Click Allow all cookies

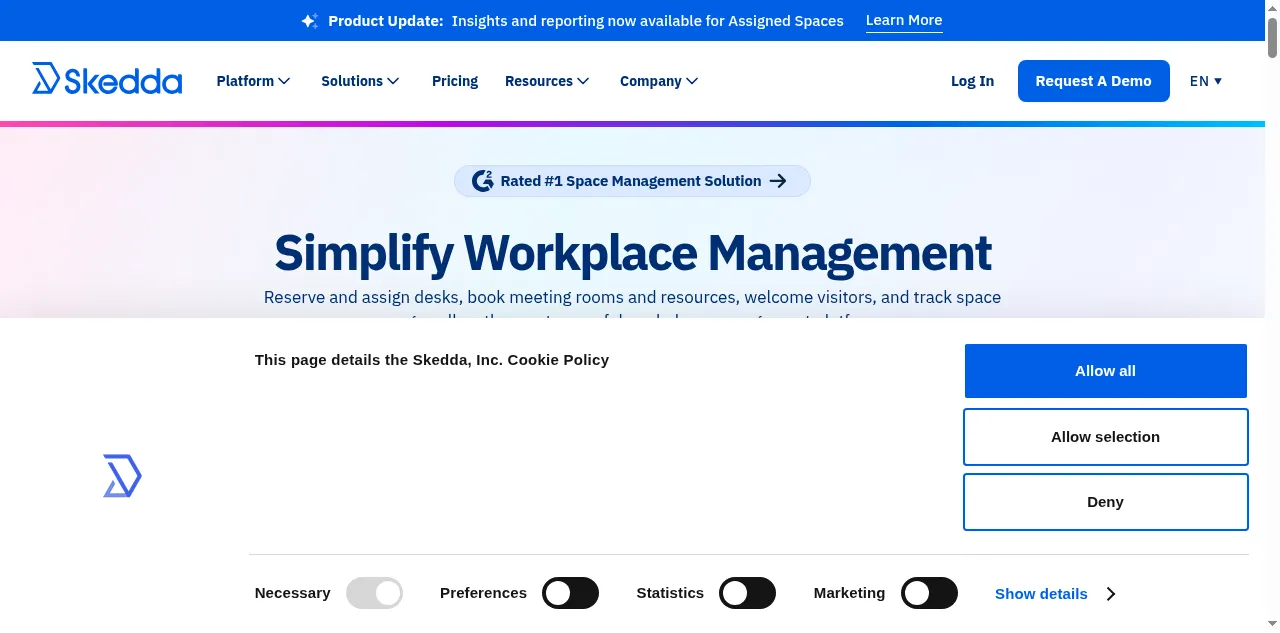coord(1106,371)
